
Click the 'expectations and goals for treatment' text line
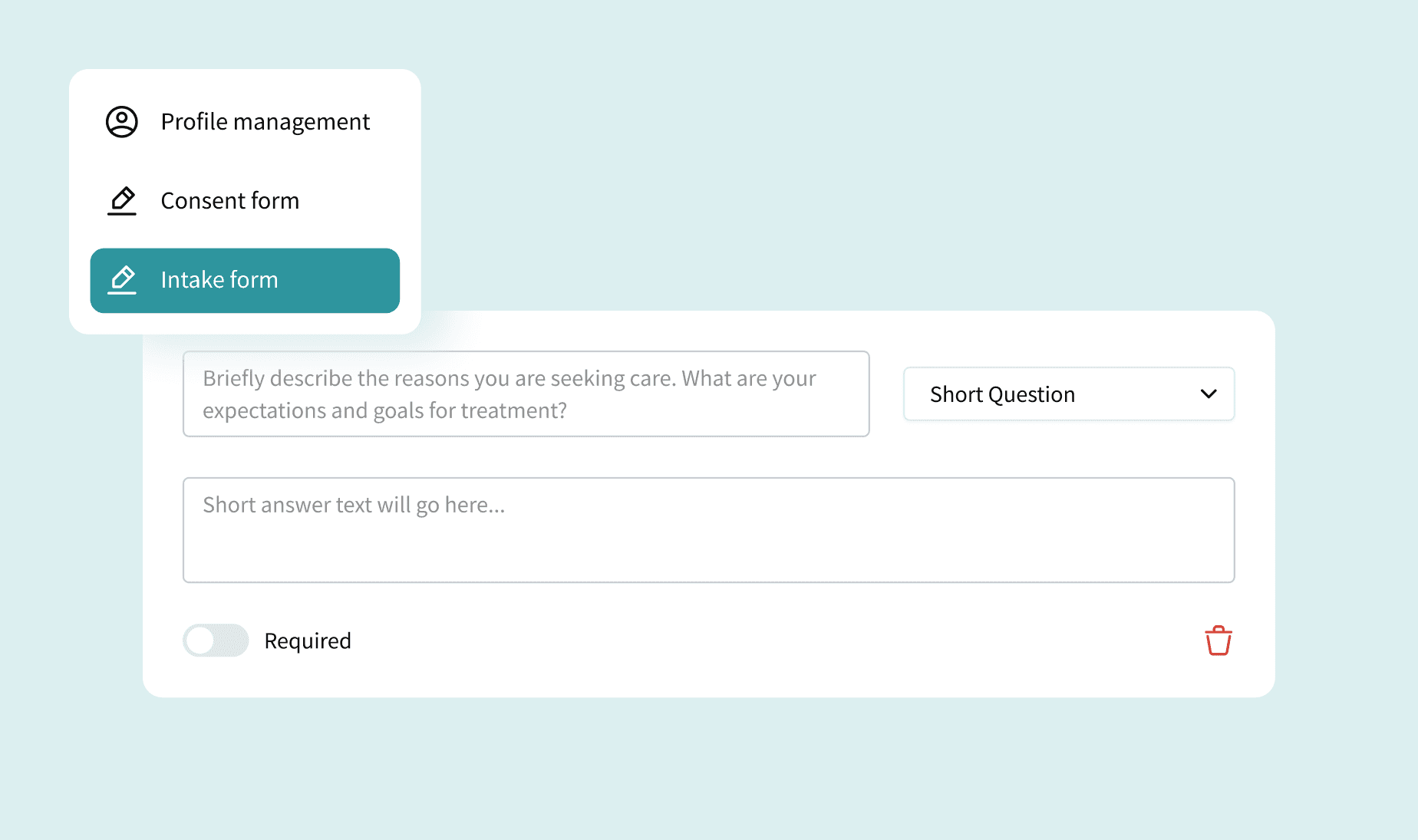[x=384, y=411]
